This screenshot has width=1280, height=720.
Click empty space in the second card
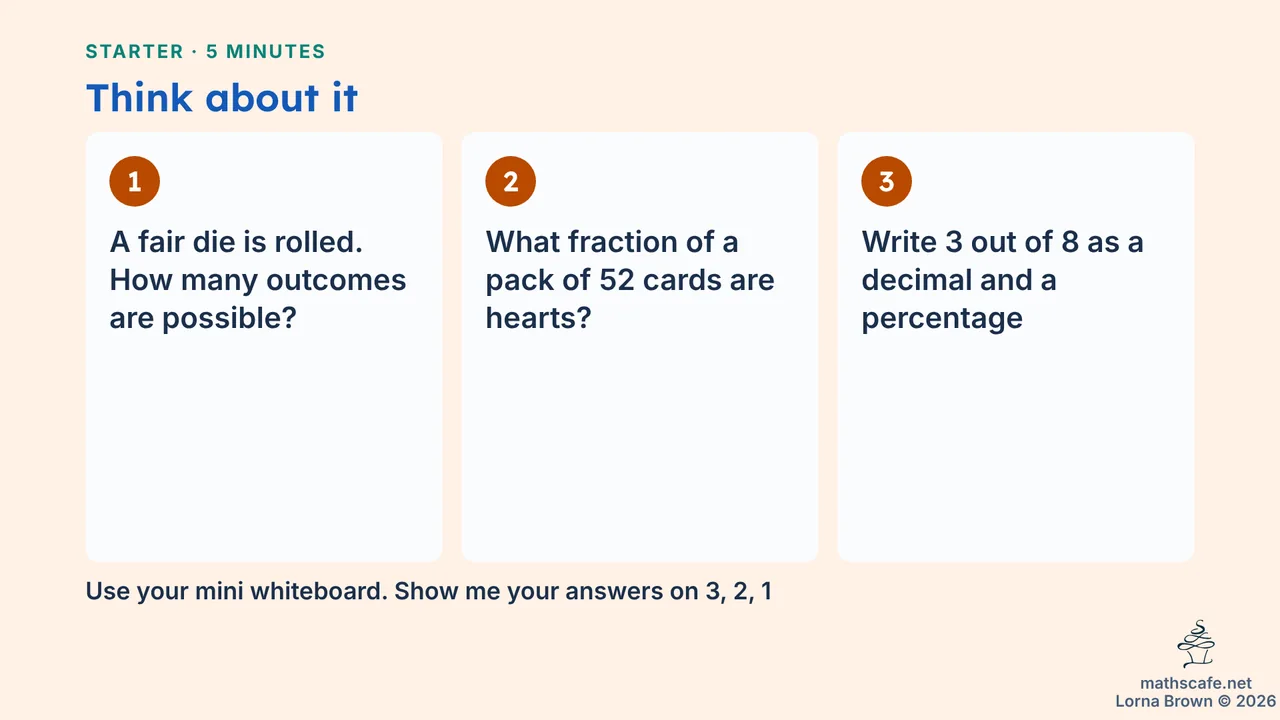tap(640, 450)
